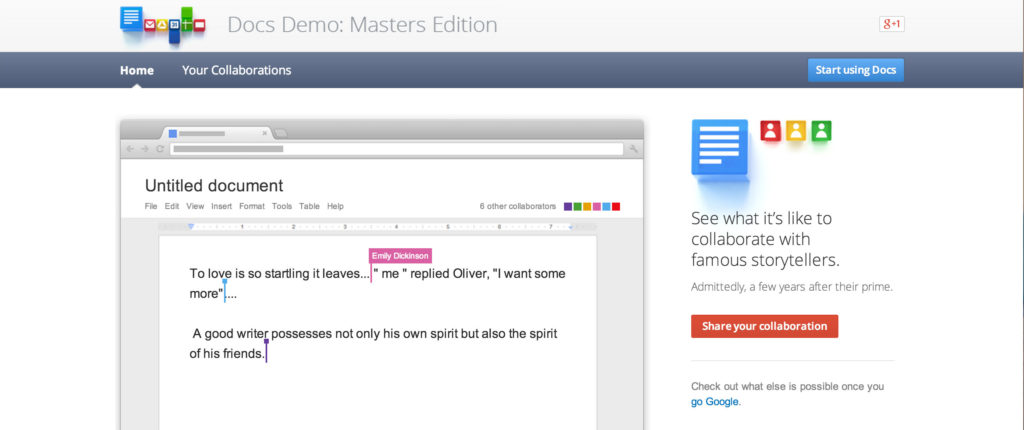
Task: Close the mock browser tab
Action: pyautogui.click(x=264, y=133)
